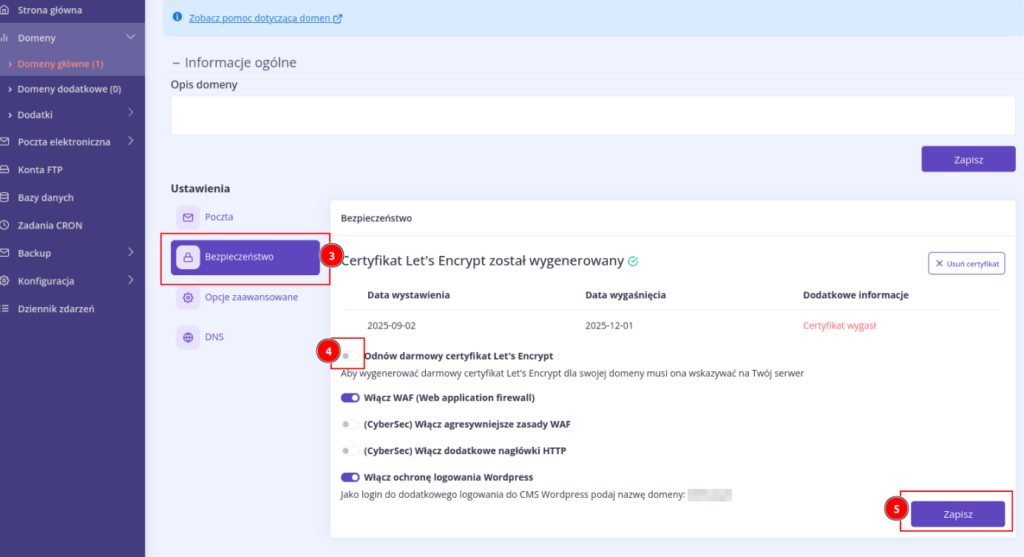Click the Dziennik zdarzeń list icon
This screenshot has height=557, width=1024.
(x=5, y=309)
